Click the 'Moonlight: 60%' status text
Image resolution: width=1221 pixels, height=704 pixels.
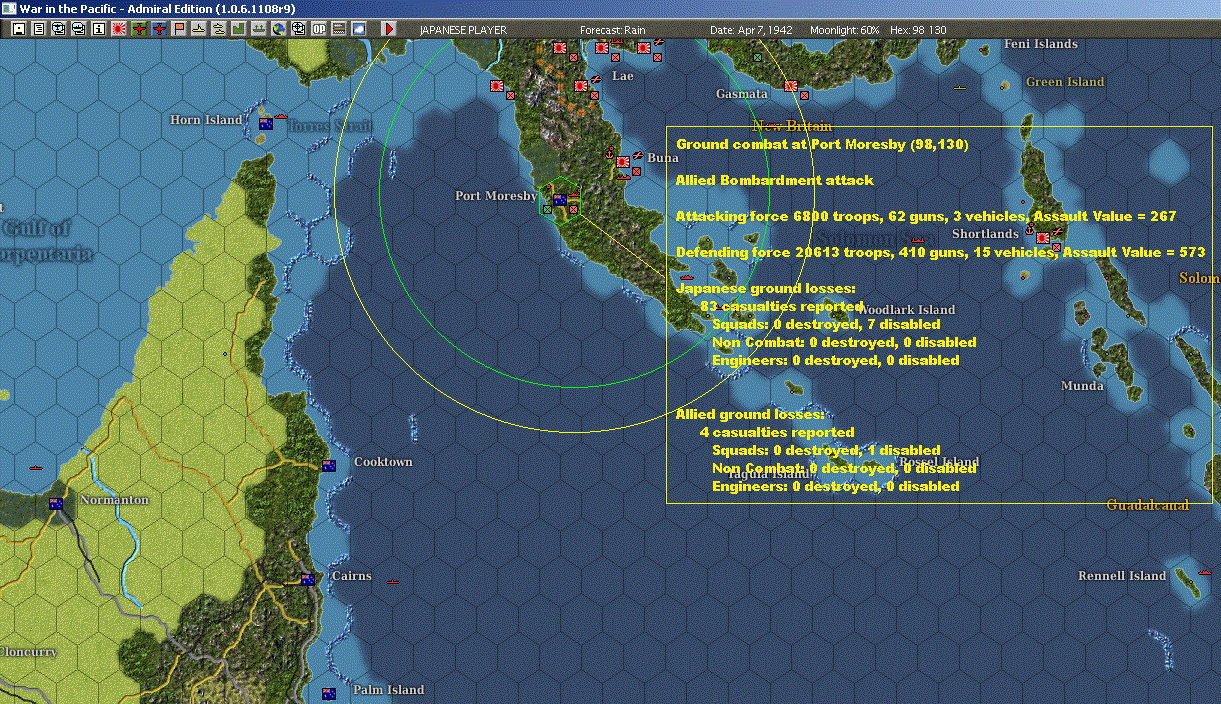click(844, 30)
